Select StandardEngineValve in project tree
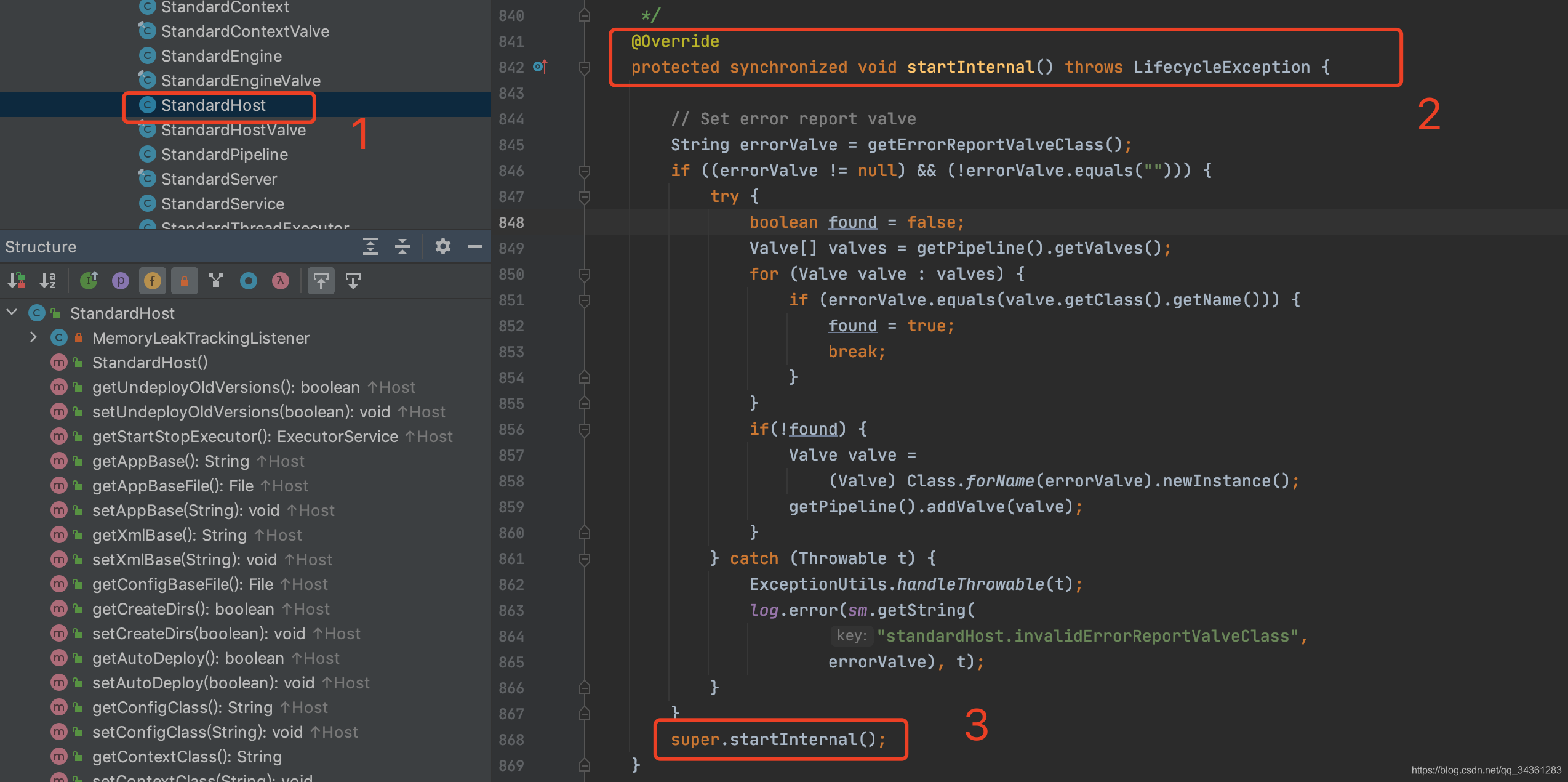Viewport: 1568px width, 782px height. pos(241,80)
